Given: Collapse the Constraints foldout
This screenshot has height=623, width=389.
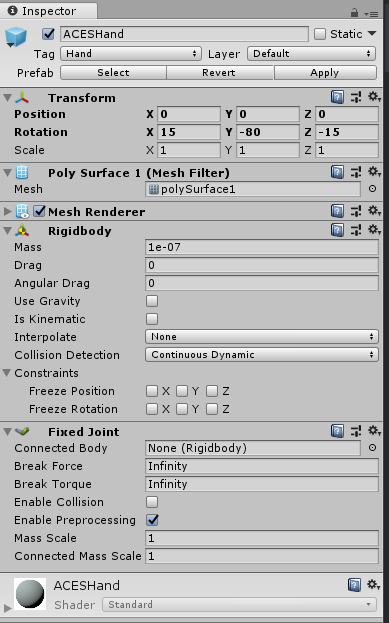Looking at the screenshot, I should point(7,373).
